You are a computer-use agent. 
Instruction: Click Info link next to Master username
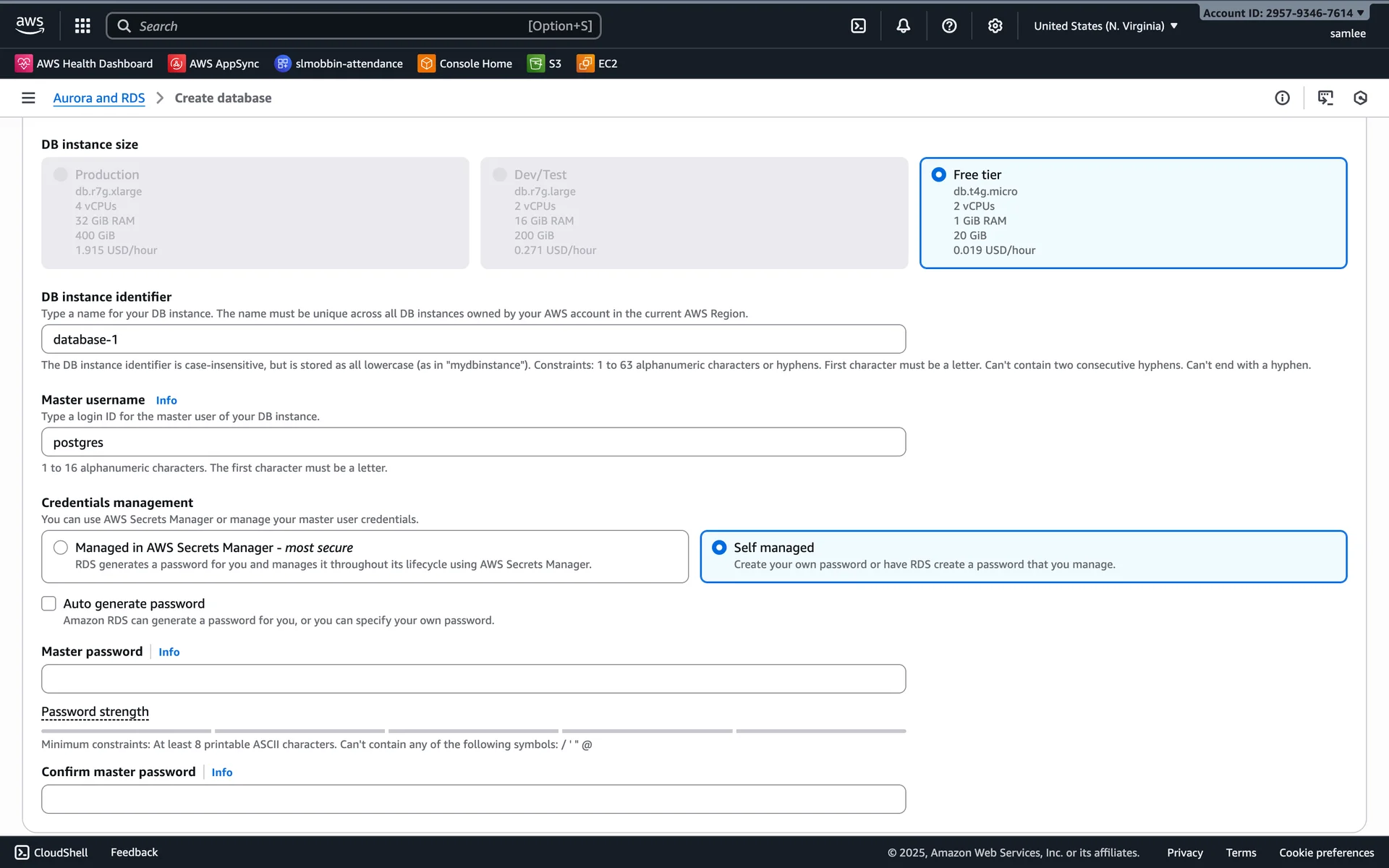(x=166, y=400)
